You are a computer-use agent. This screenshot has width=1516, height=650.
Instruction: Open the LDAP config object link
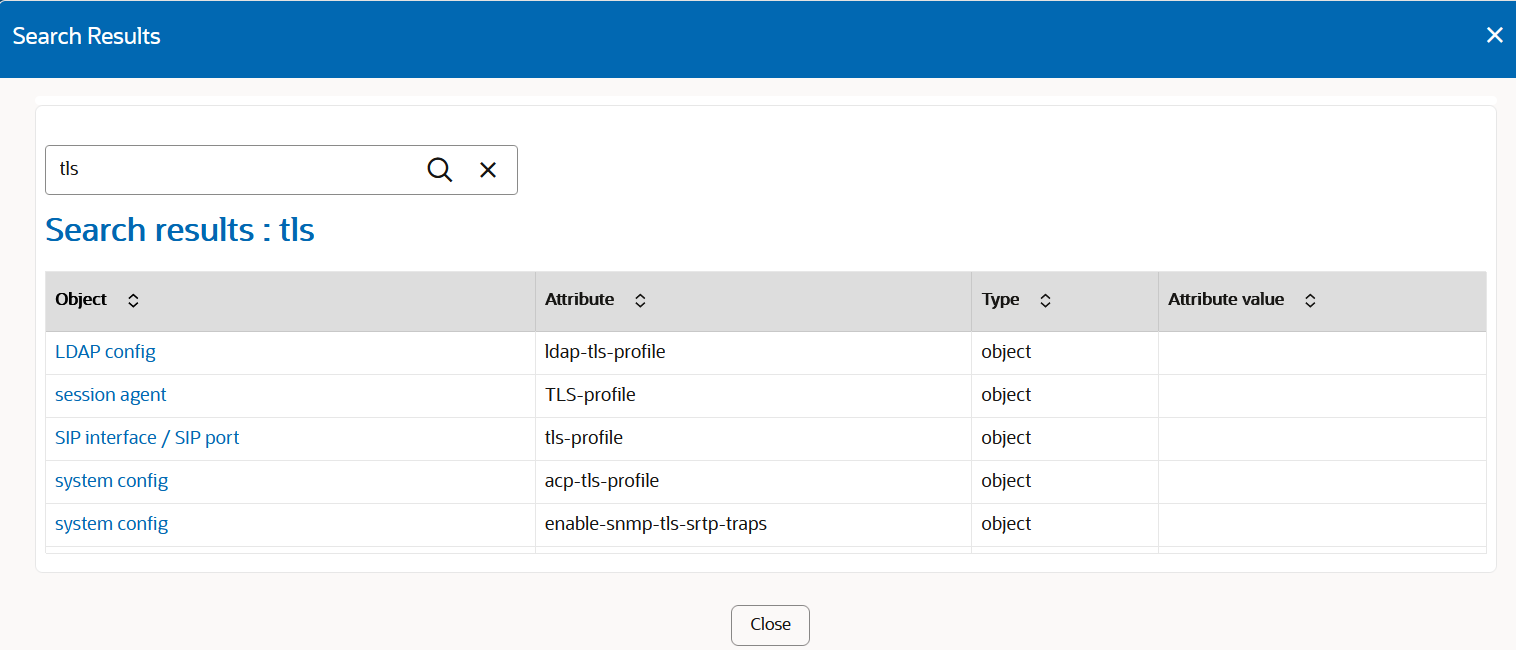click(105, 351)
